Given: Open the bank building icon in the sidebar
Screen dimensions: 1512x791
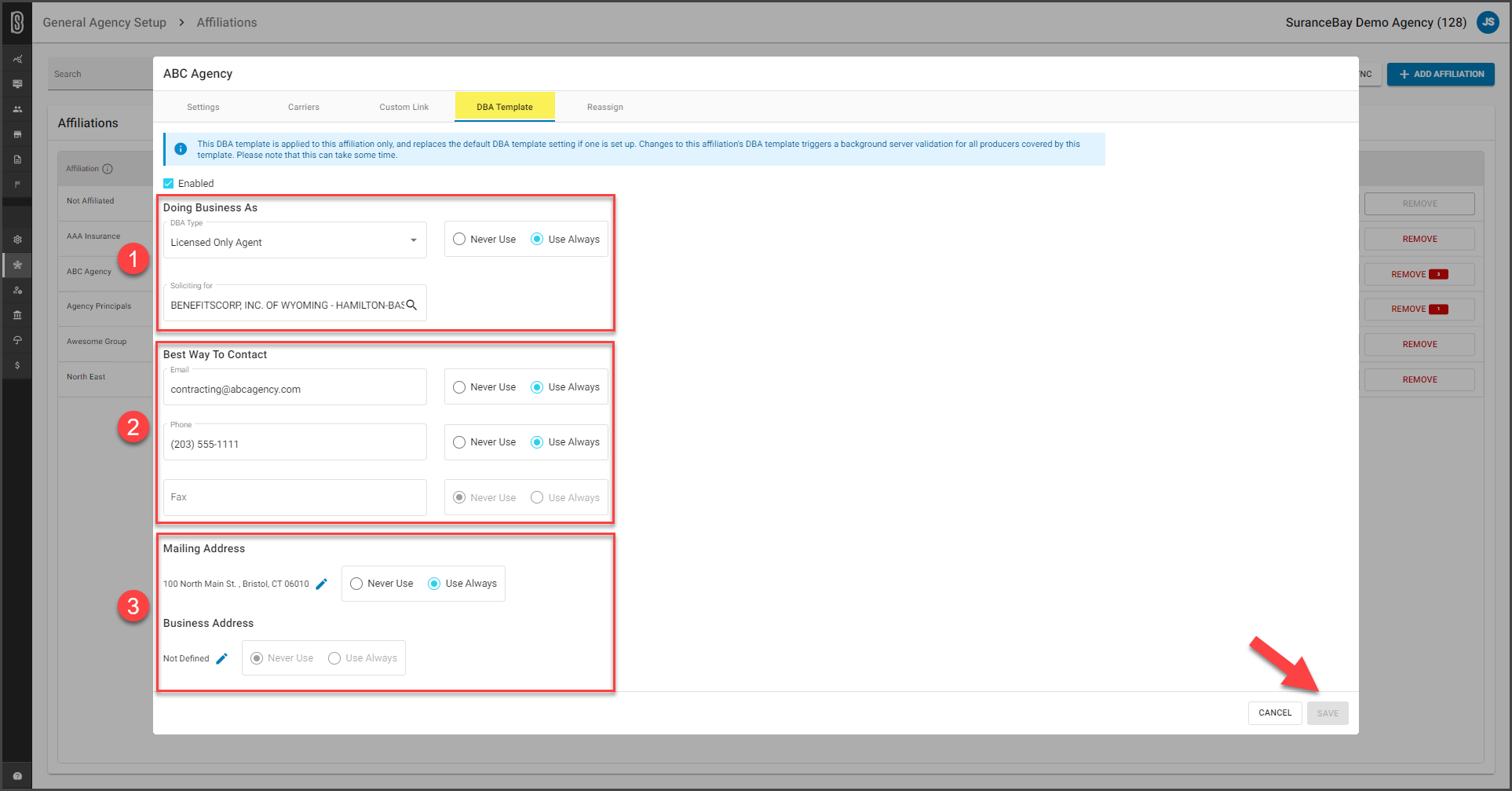Looking at the screenshot, I should (17, 315).
